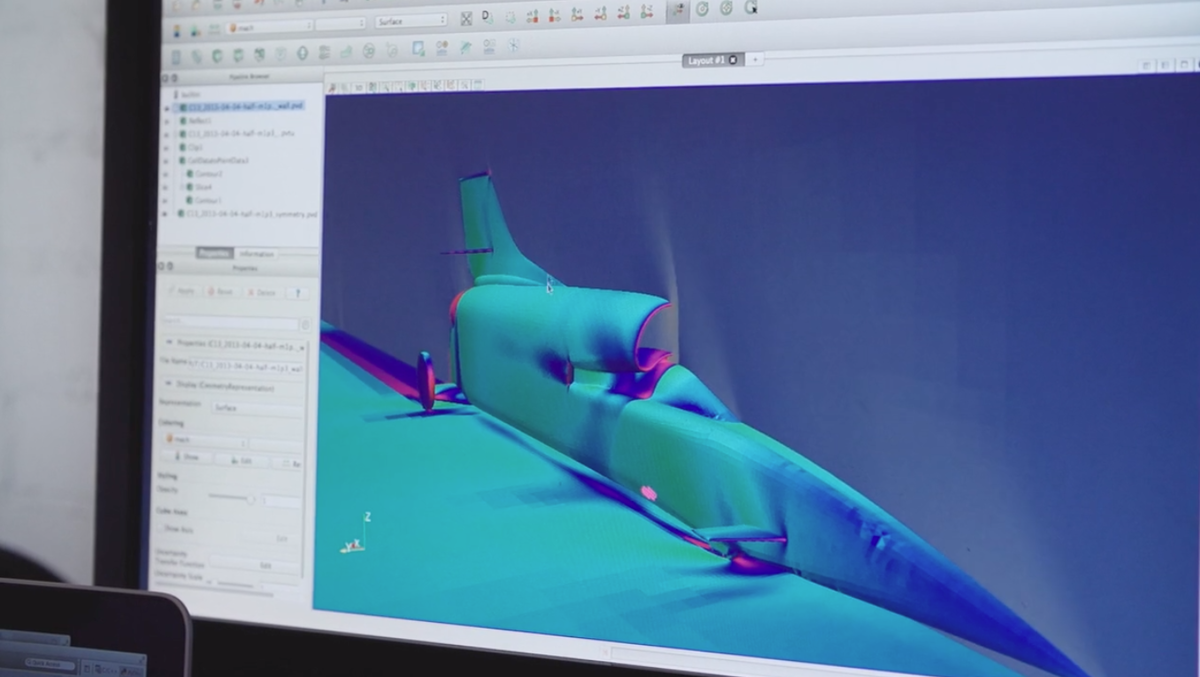Enable the Show Axis checkbox
This screenshot has width=1200, height=677.
tap(161, 528)
